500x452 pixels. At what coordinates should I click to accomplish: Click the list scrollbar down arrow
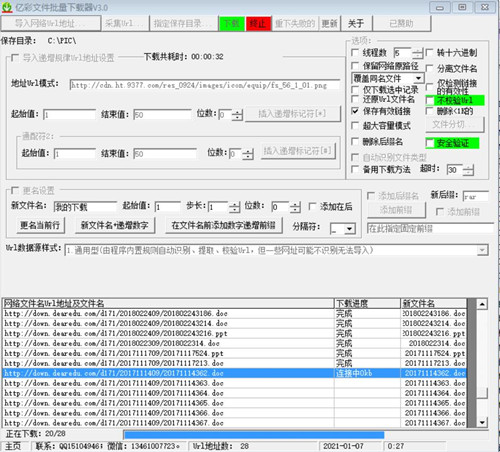pos(482,422)
